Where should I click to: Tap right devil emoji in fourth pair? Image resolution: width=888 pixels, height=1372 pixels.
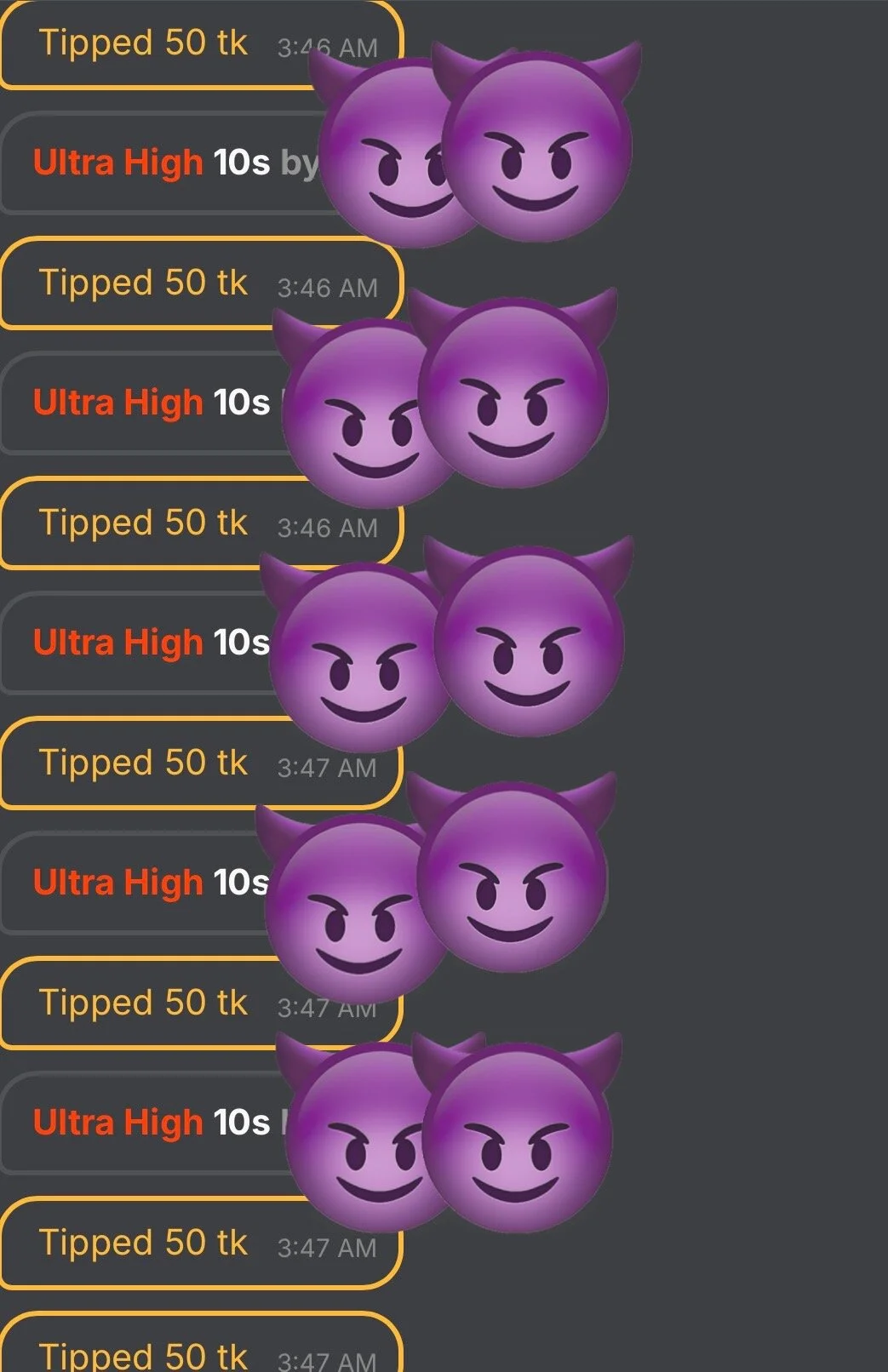[x=512, y=872]
